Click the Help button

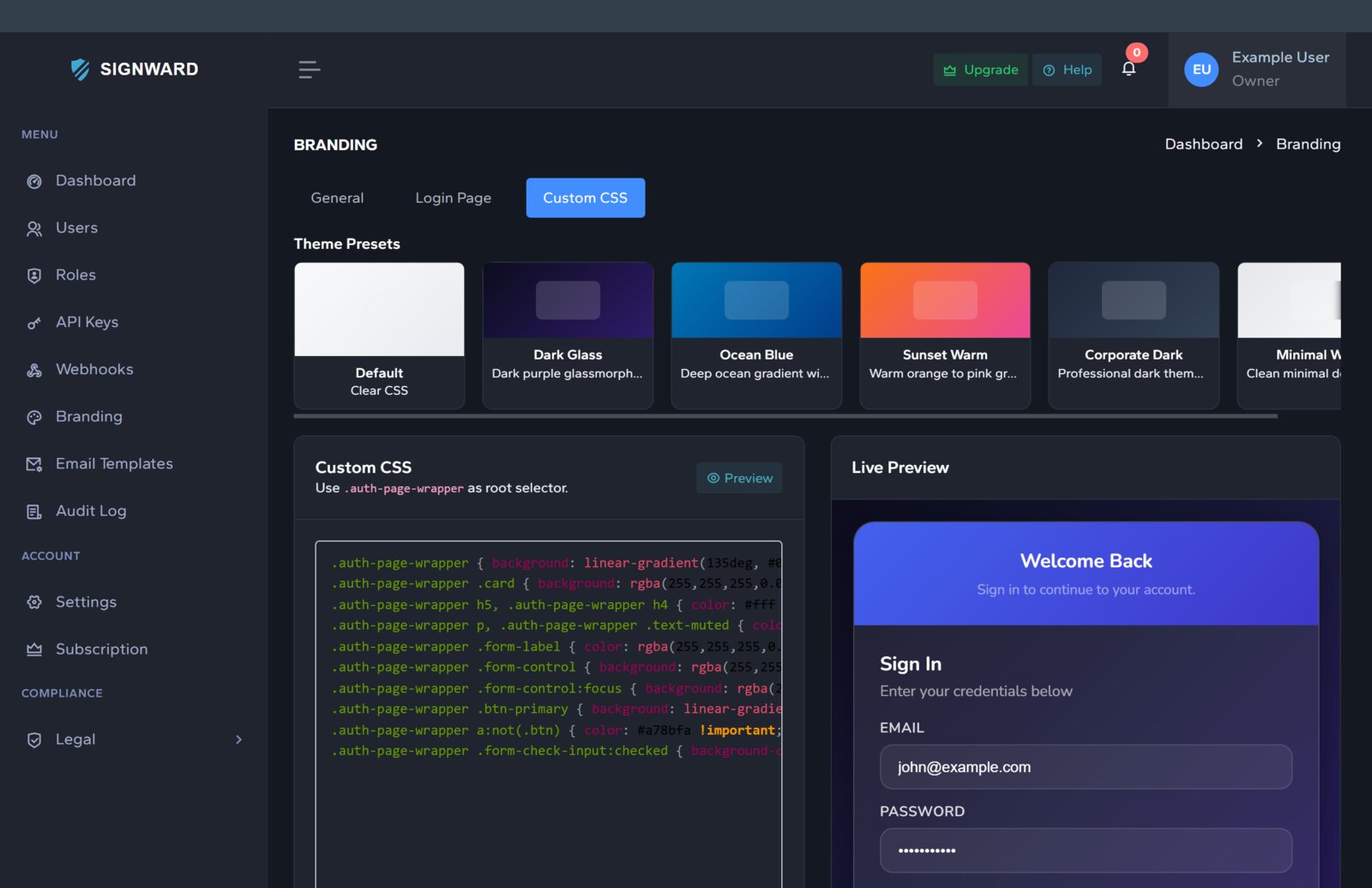(x=1067, y=70)
